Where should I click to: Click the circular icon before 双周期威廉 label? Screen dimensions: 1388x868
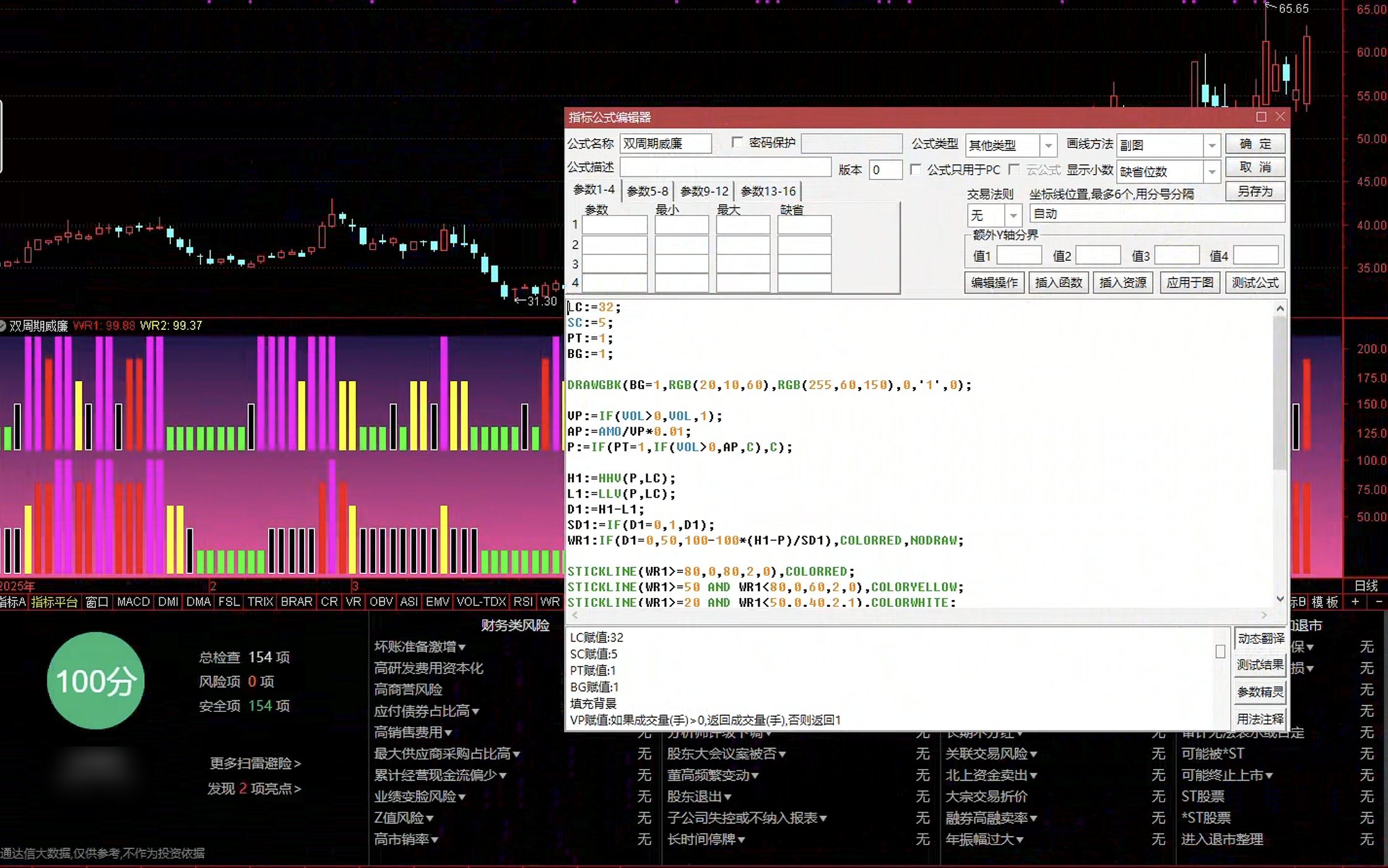click(x=3, y=326)
